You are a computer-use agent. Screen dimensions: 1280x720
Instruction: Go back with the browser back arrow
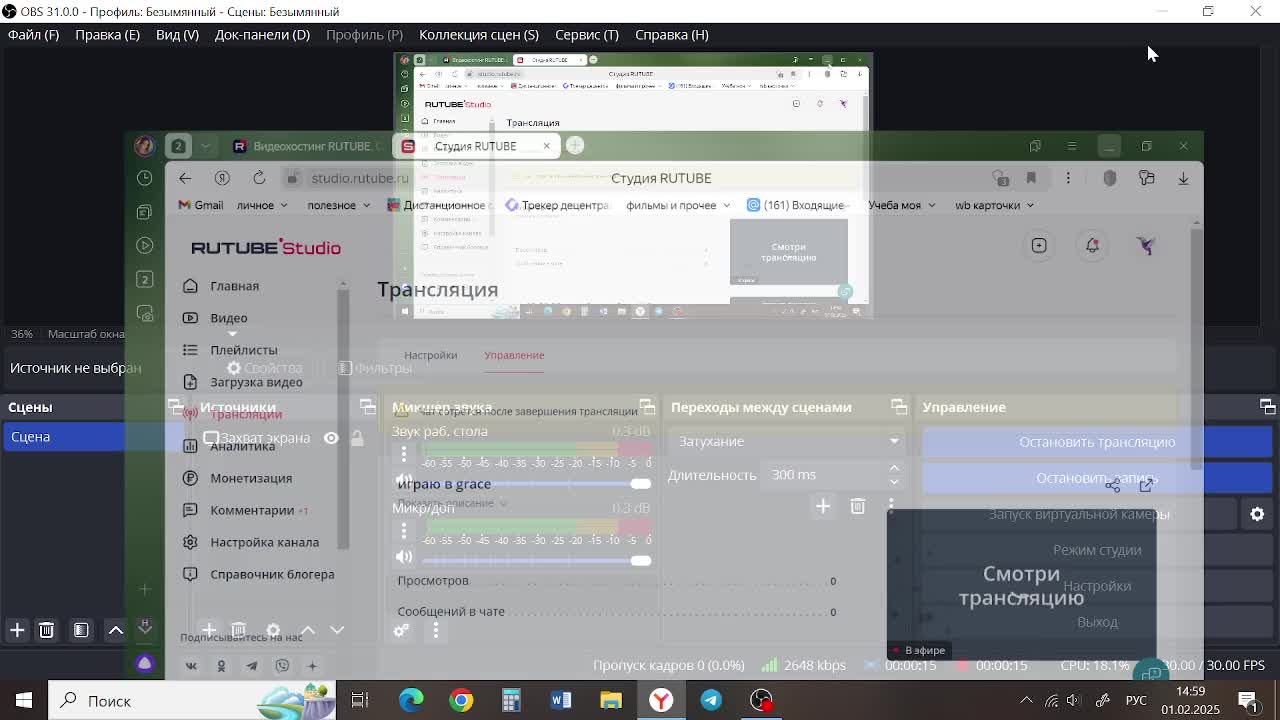point(185,178)
